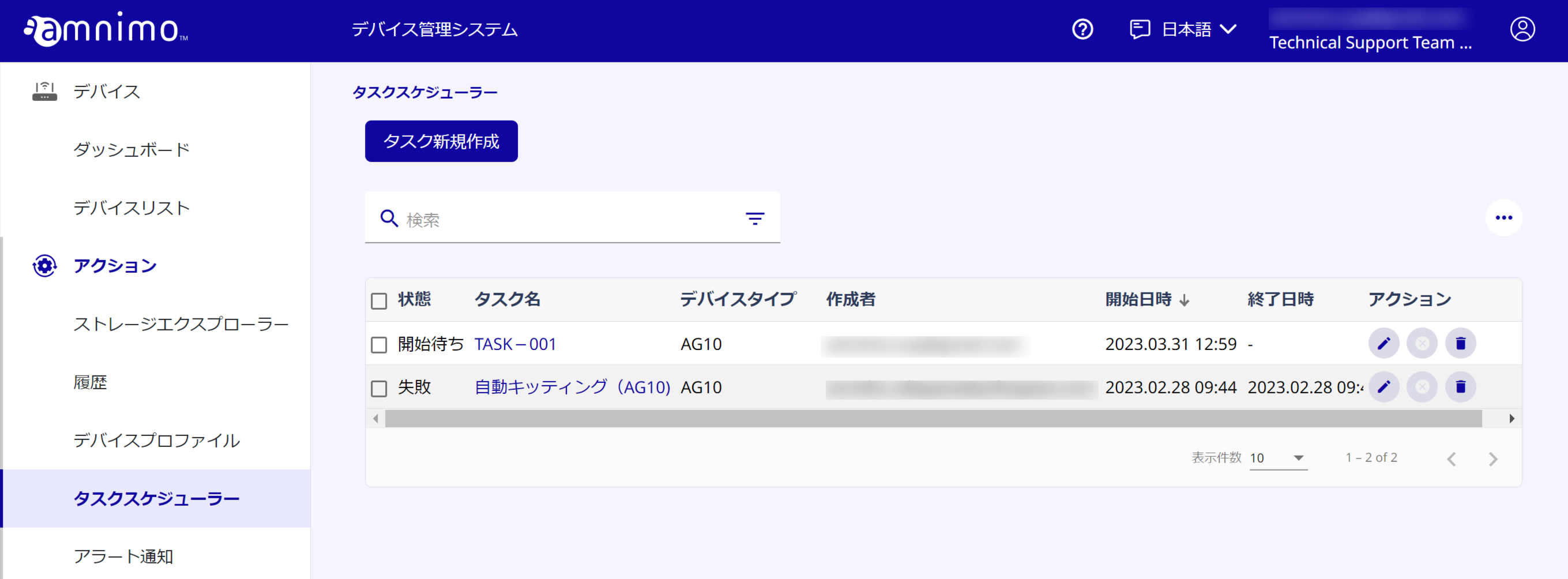Click the タスク新規作成 button
The height and width of the screenshot is (579, 1568).
(441, 141)
